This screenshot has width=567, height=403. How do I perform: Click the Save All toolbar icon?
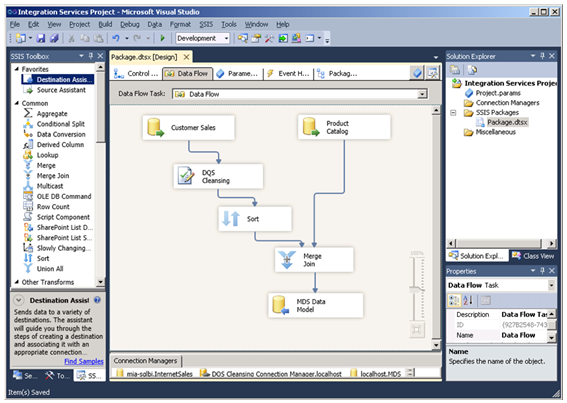pyautogui.click(x=54, y=38)
